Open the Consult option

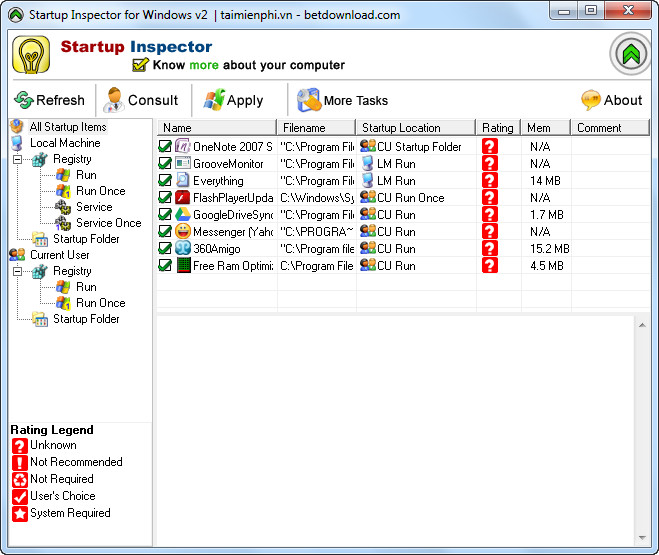point(141,100)
